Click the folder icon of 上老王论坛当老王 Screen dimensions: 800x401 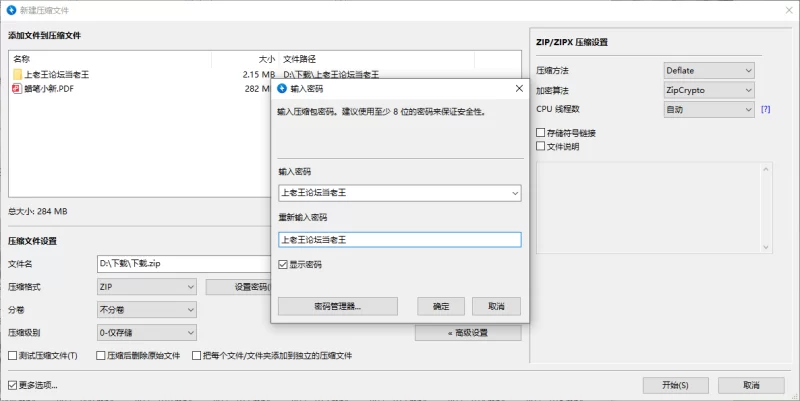click(x=17, y=74)
